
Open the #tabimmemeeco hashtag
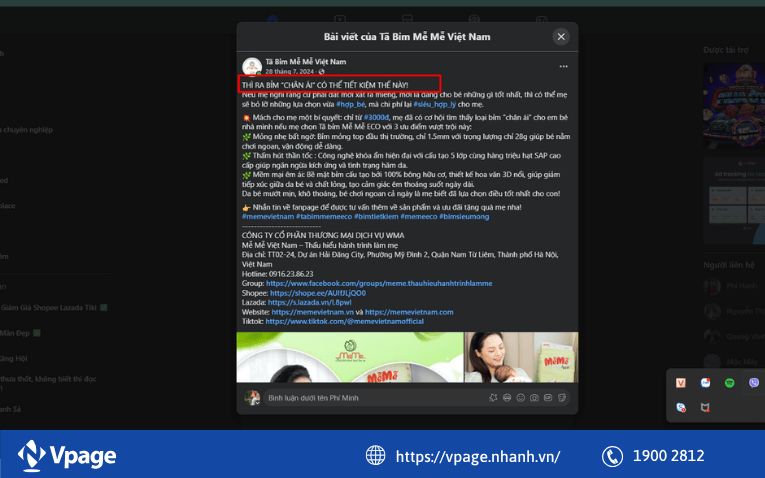(324, 217)
